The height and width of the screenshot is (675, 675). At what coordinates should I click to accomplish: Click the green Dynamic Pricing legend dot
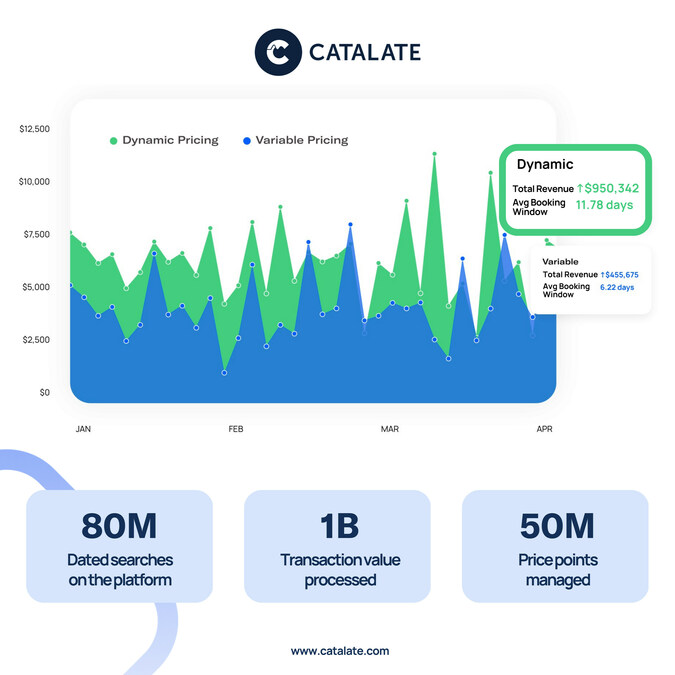(114, 141)
